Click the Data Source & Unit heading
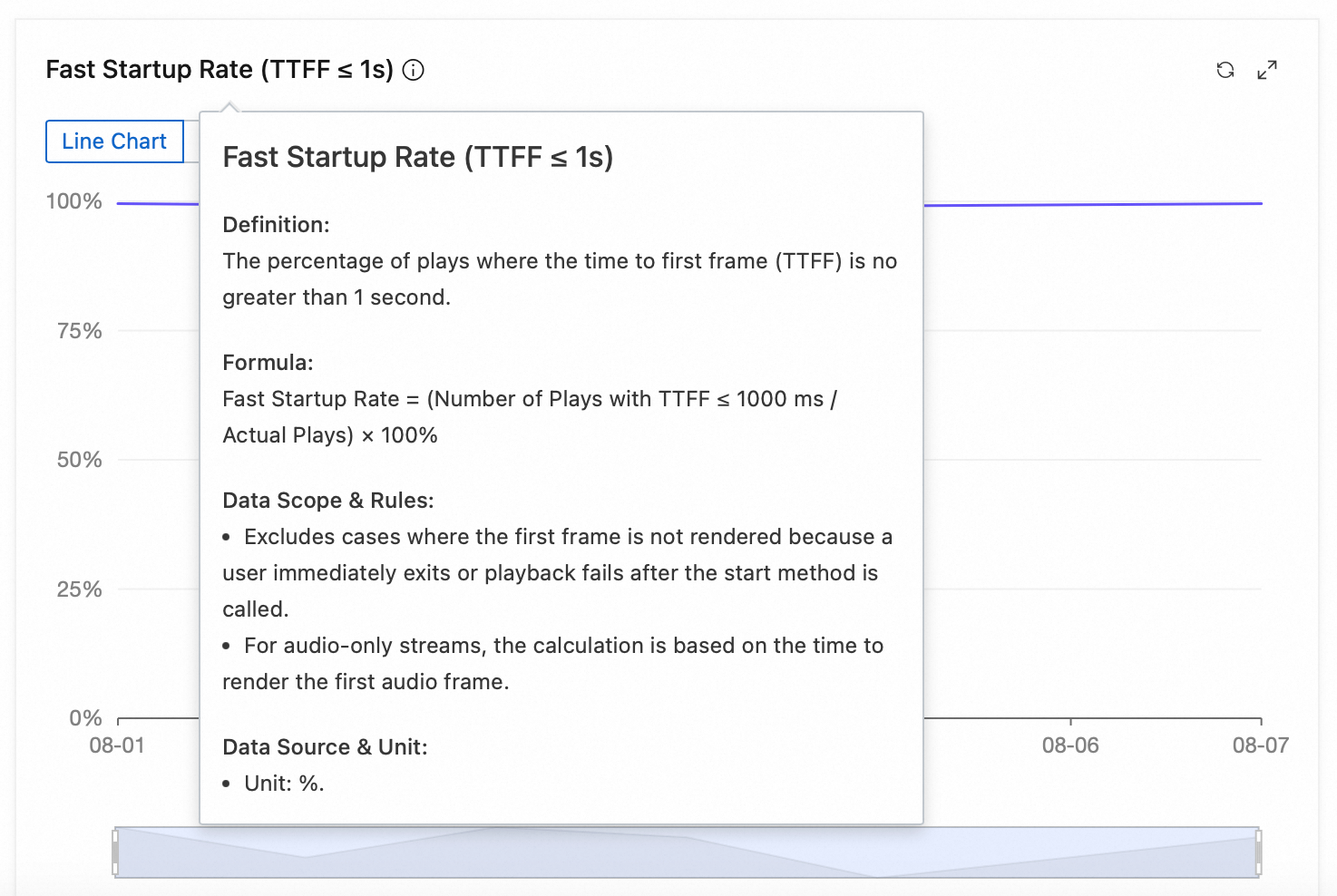Screen dimensions: 1337x896 click(325, 747)
